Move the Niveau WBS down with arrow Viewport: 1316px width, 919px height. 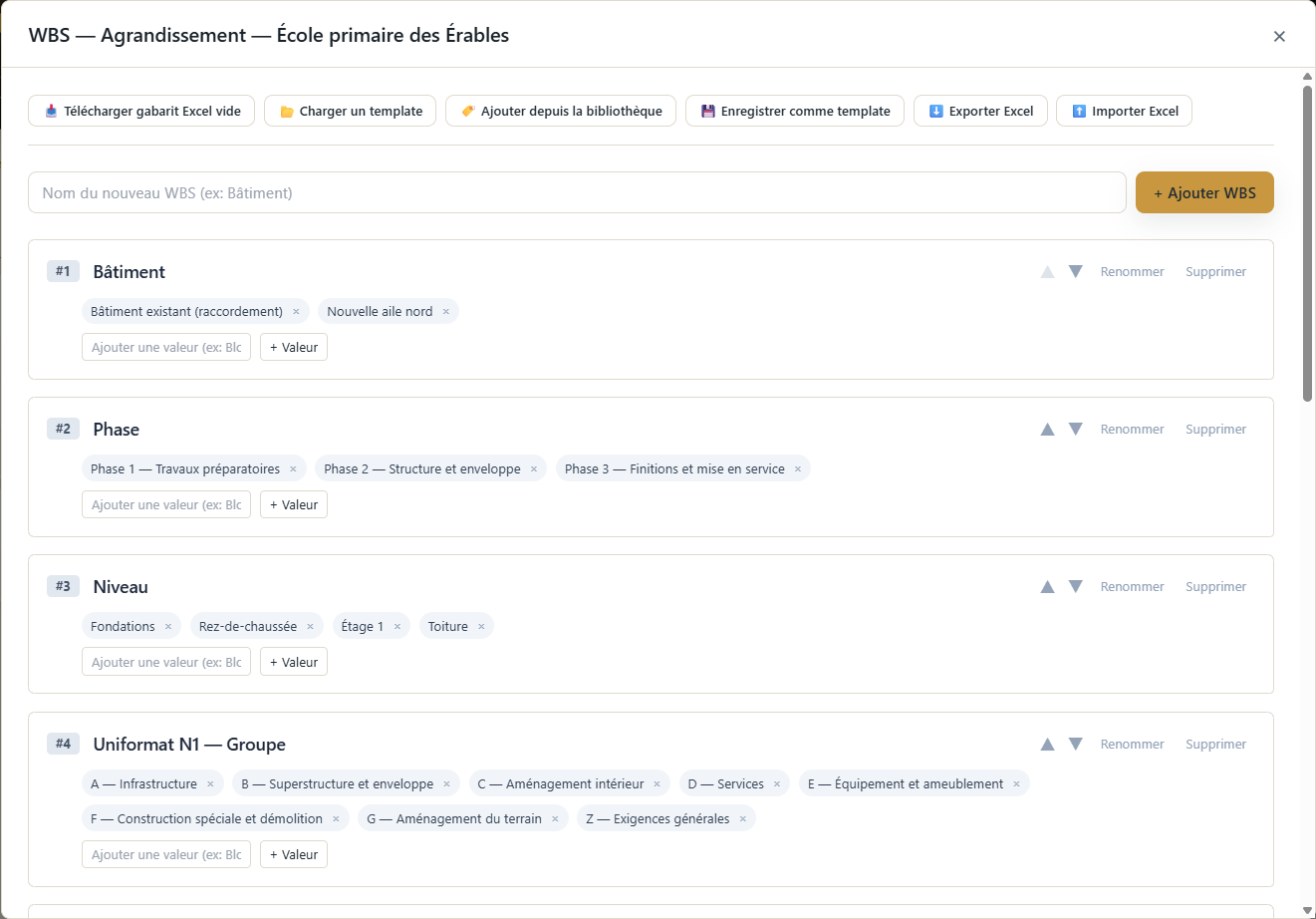(x=1075, y=587)
